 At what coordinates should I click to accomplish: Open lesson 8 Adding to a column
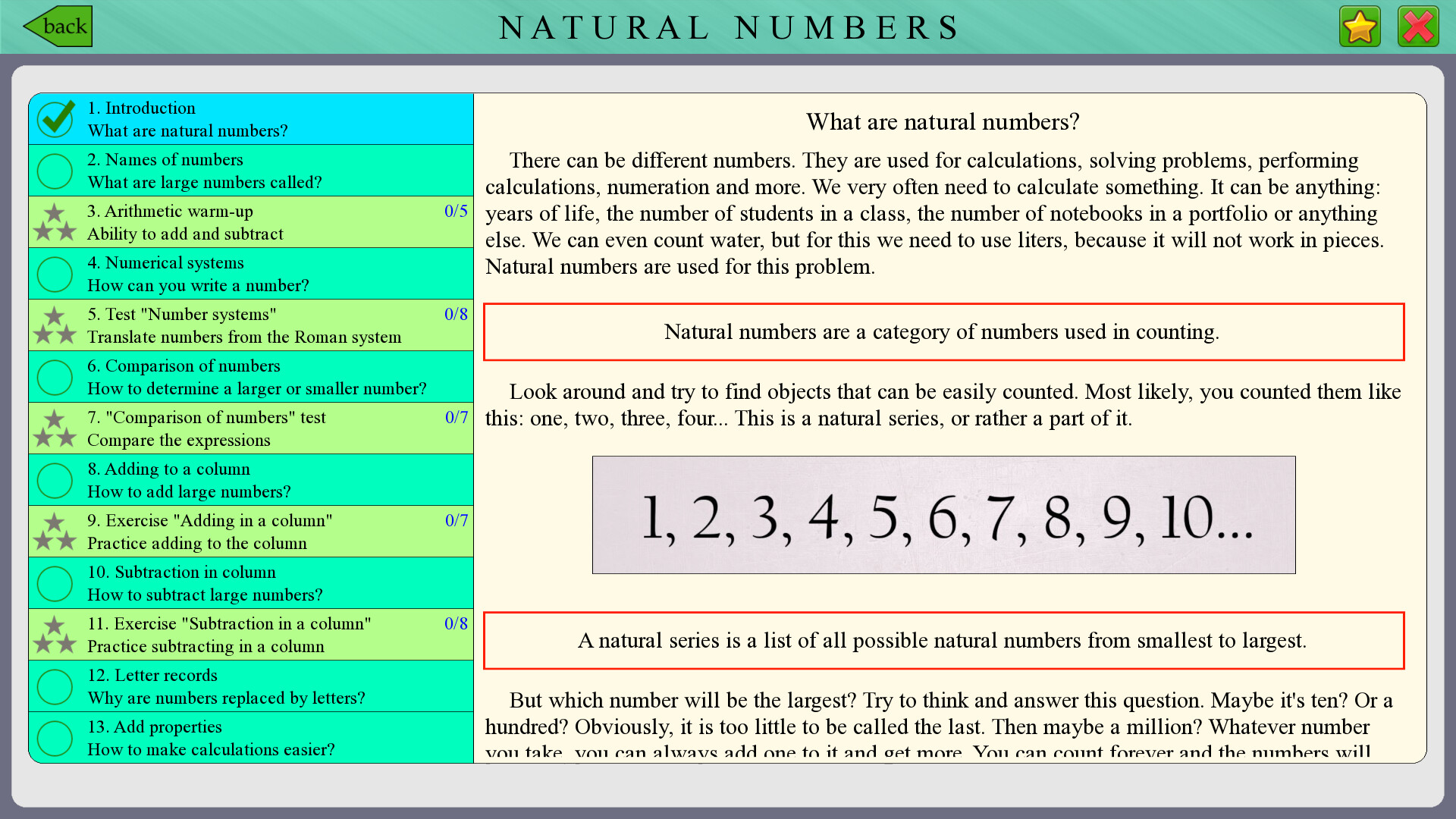(253, 480)
